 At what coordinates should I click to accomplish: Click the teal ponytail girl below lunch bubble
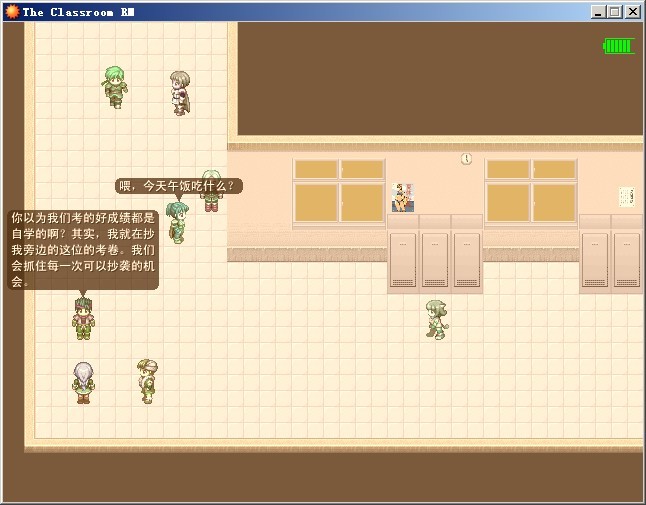pyautogui.click(x=178, y=223)
